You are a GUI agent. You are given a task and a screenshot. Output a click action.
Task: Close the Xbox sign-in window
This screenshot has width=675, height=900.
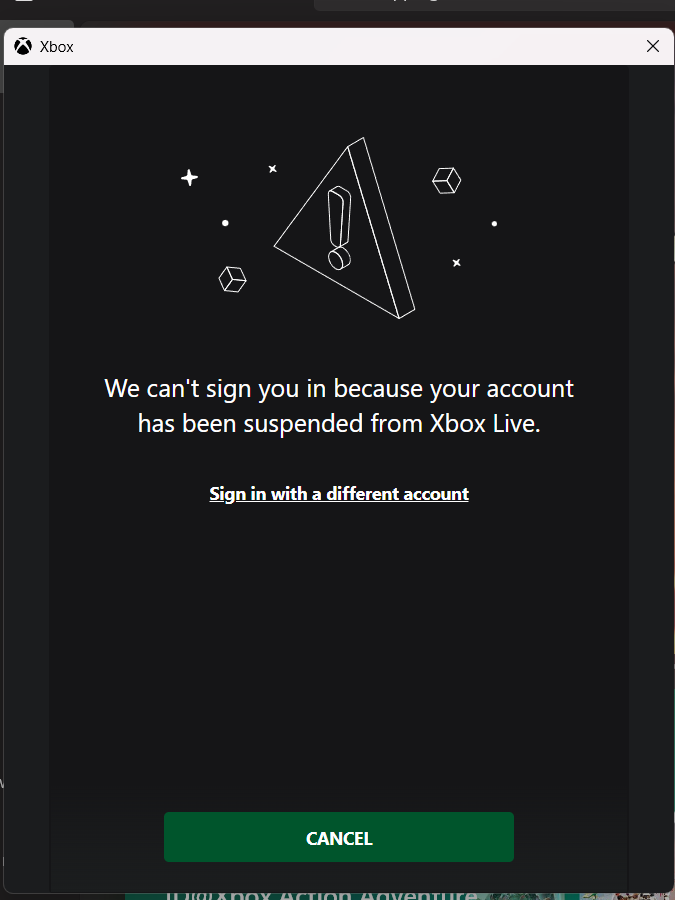click(x=653, y=46)
